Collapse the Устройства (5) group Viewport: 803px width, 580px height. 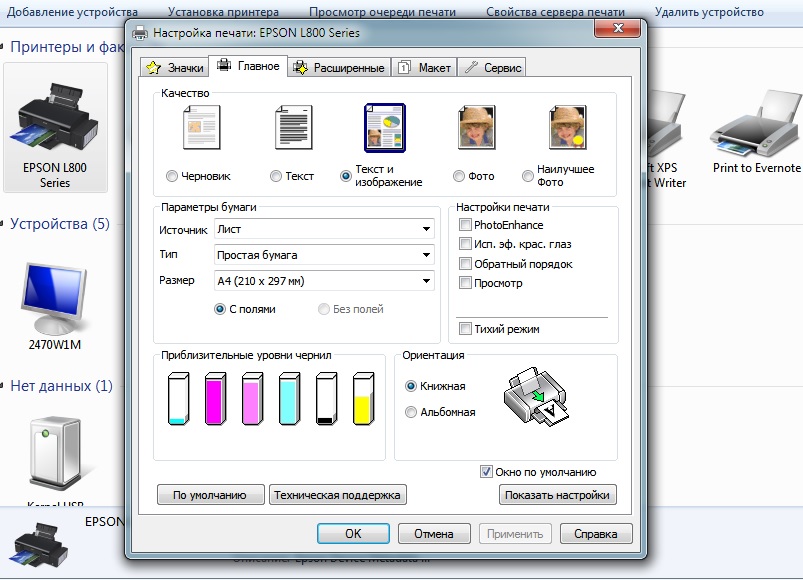tap(3, 224)
